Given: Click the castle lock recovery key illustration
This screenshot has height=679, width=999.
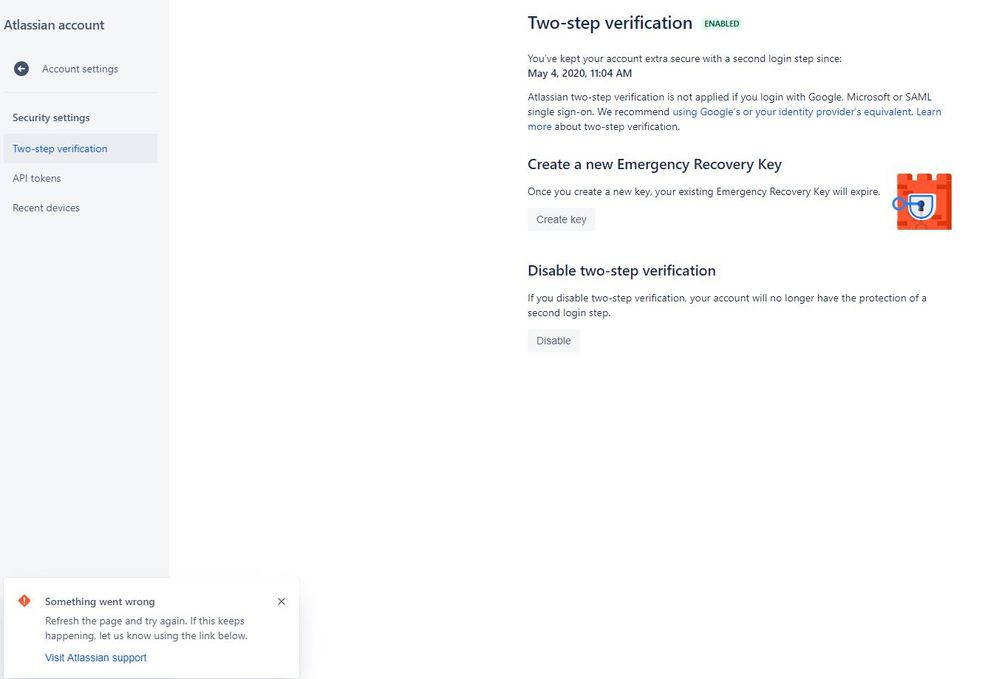Looking at the screenshot, I should coord(922,201).
